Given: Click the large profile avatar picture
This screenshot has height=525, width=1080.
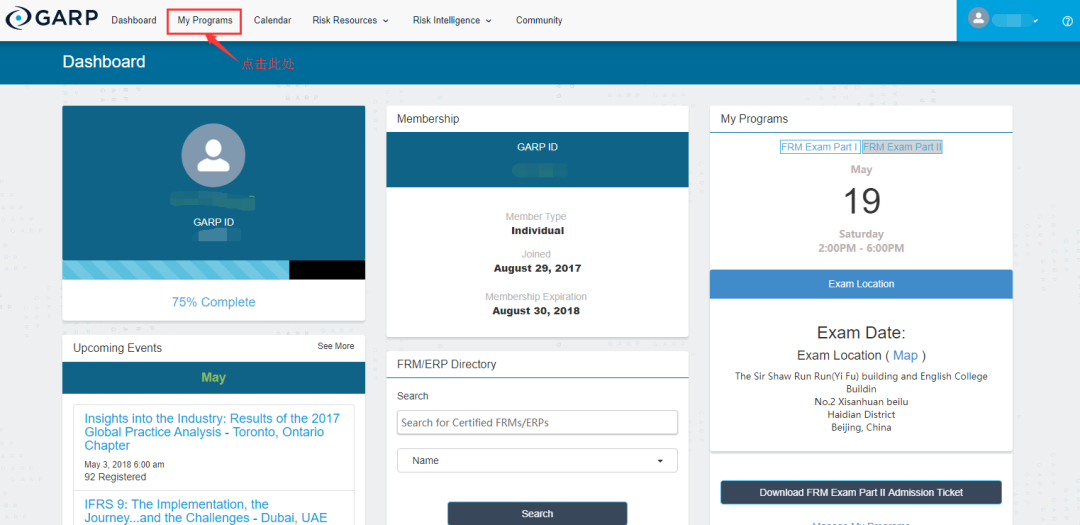Looking at the screenshot, I should (214, 155).
